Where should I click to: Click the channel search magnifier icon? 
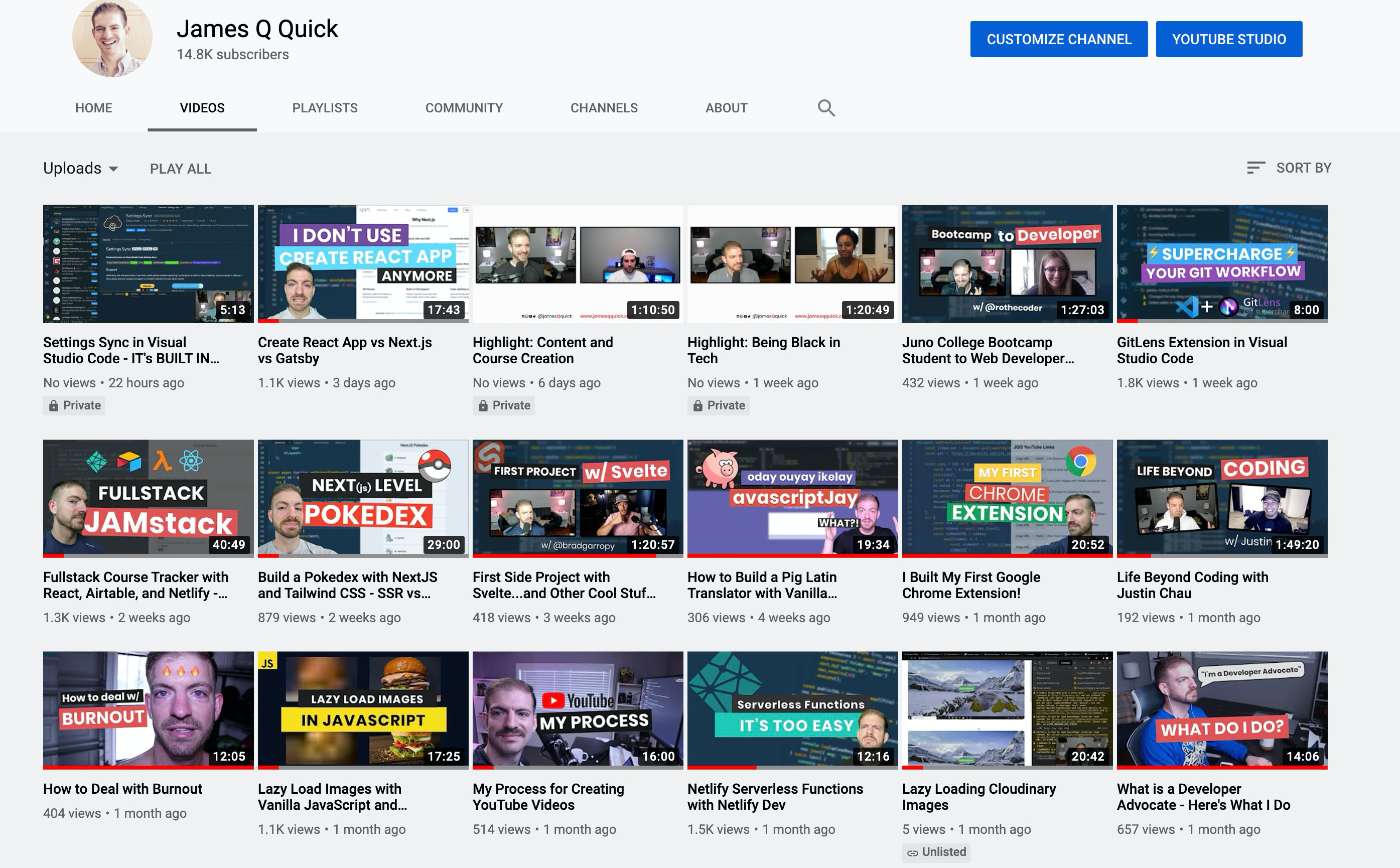pyautogui.click(x=826, y=108)
